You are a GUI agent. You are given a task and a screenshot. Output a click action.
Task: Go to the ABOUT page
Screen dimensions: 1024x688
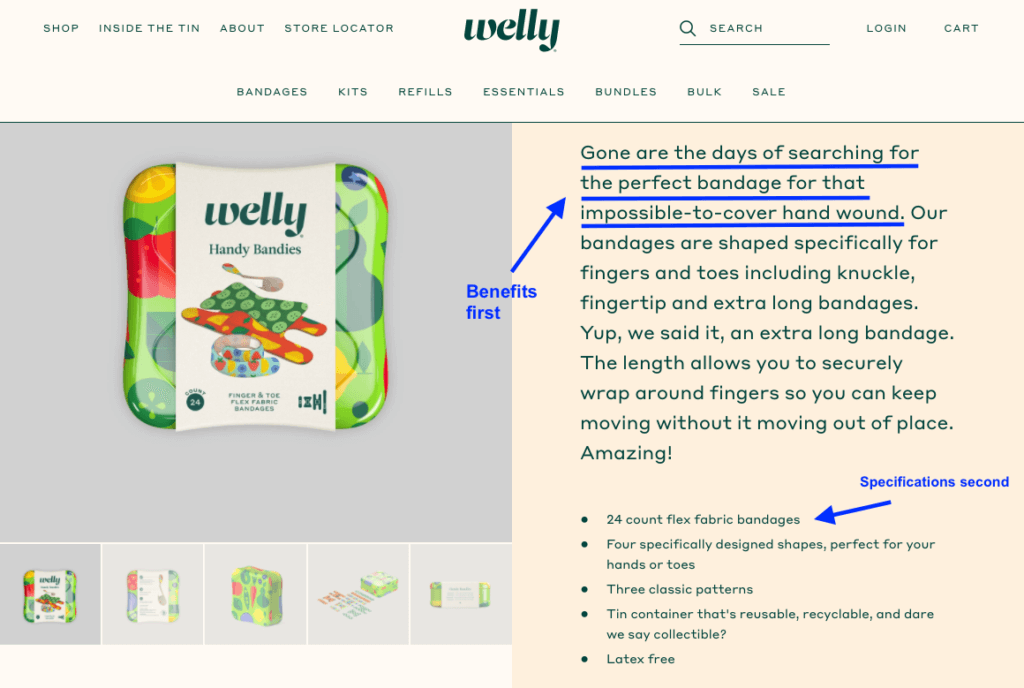242,28
